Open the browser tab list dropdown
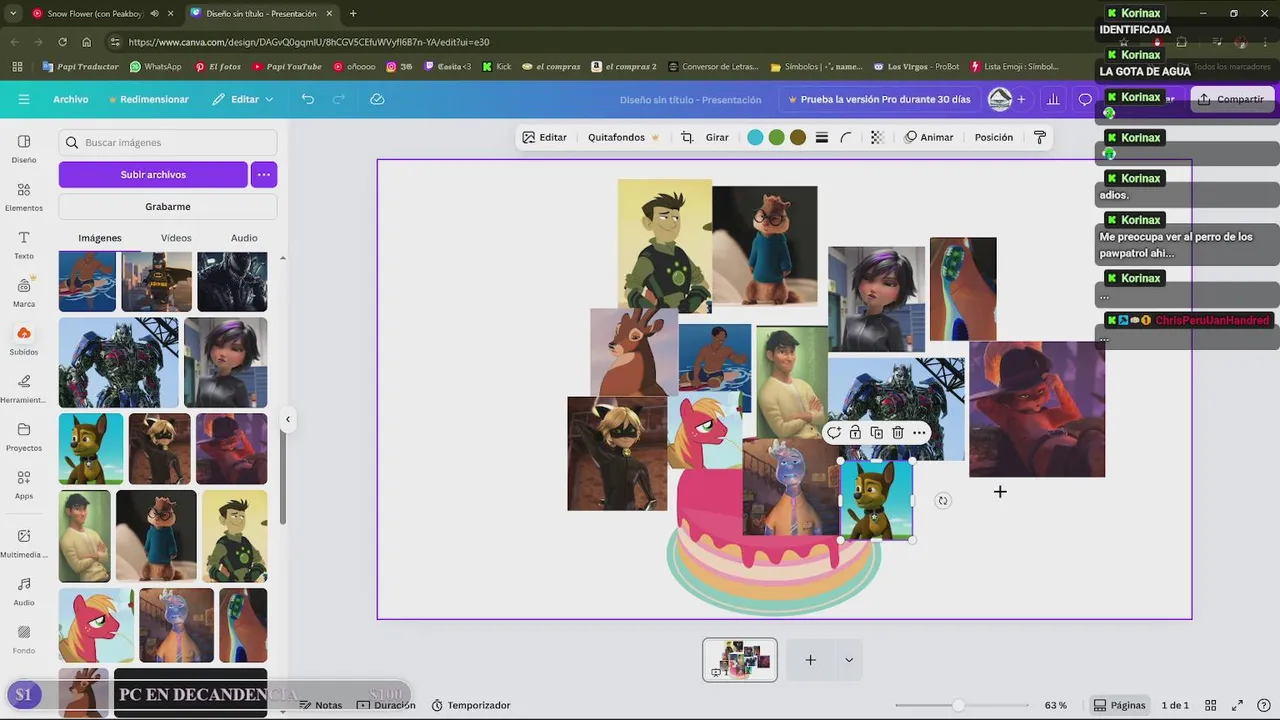This screenshot has height=720, width=1280. [x=12, y=13]
